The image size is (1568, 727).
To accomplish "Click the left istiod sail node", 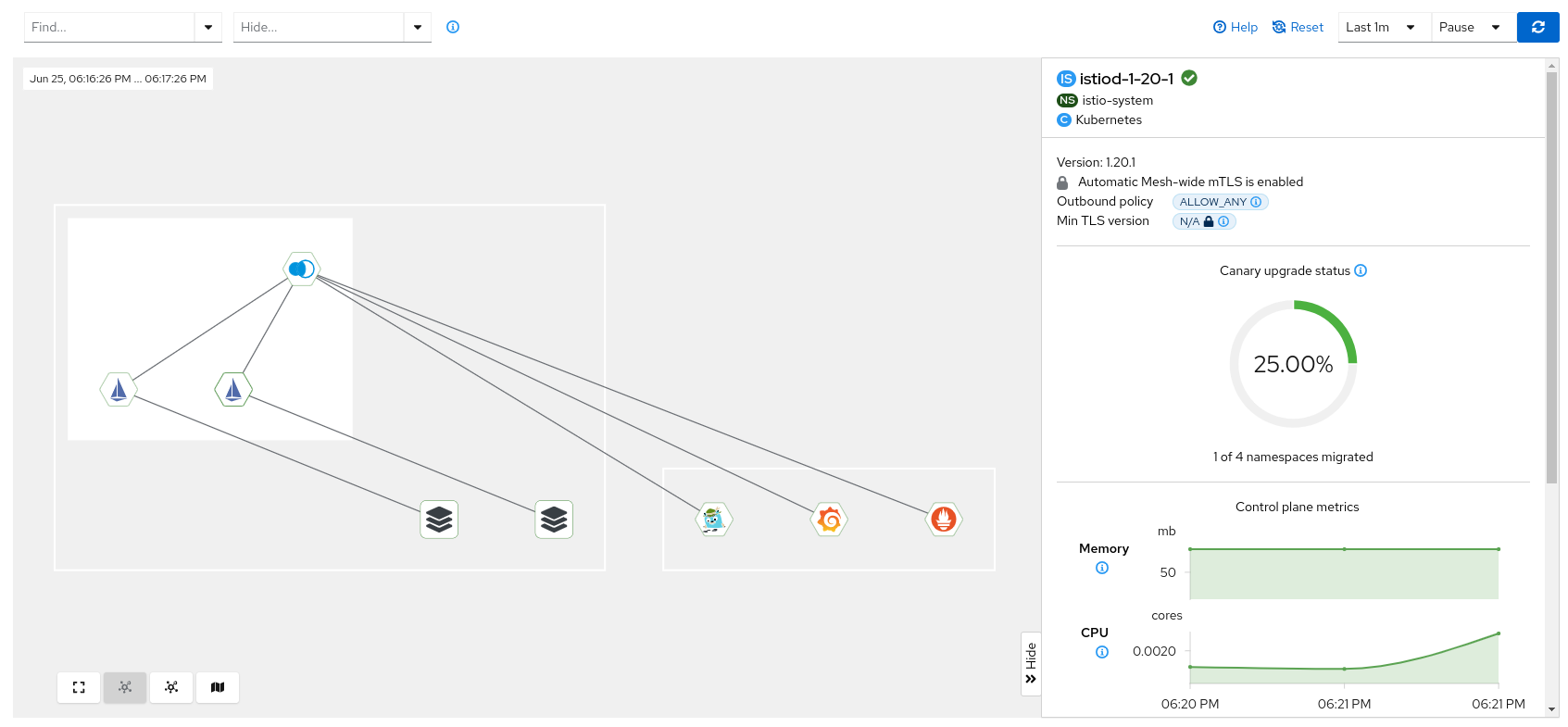I will point(119,390).
